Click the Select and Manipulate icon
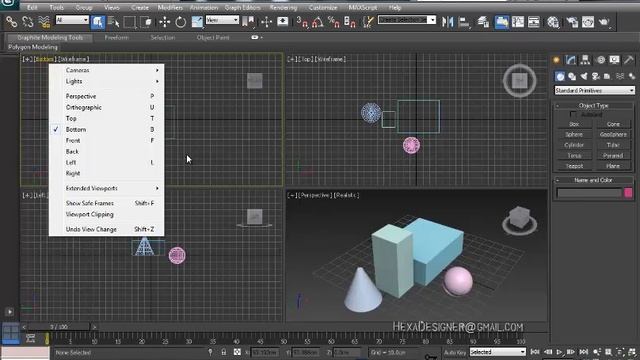Viewport: 640px width, 360px height. (267, 22)
